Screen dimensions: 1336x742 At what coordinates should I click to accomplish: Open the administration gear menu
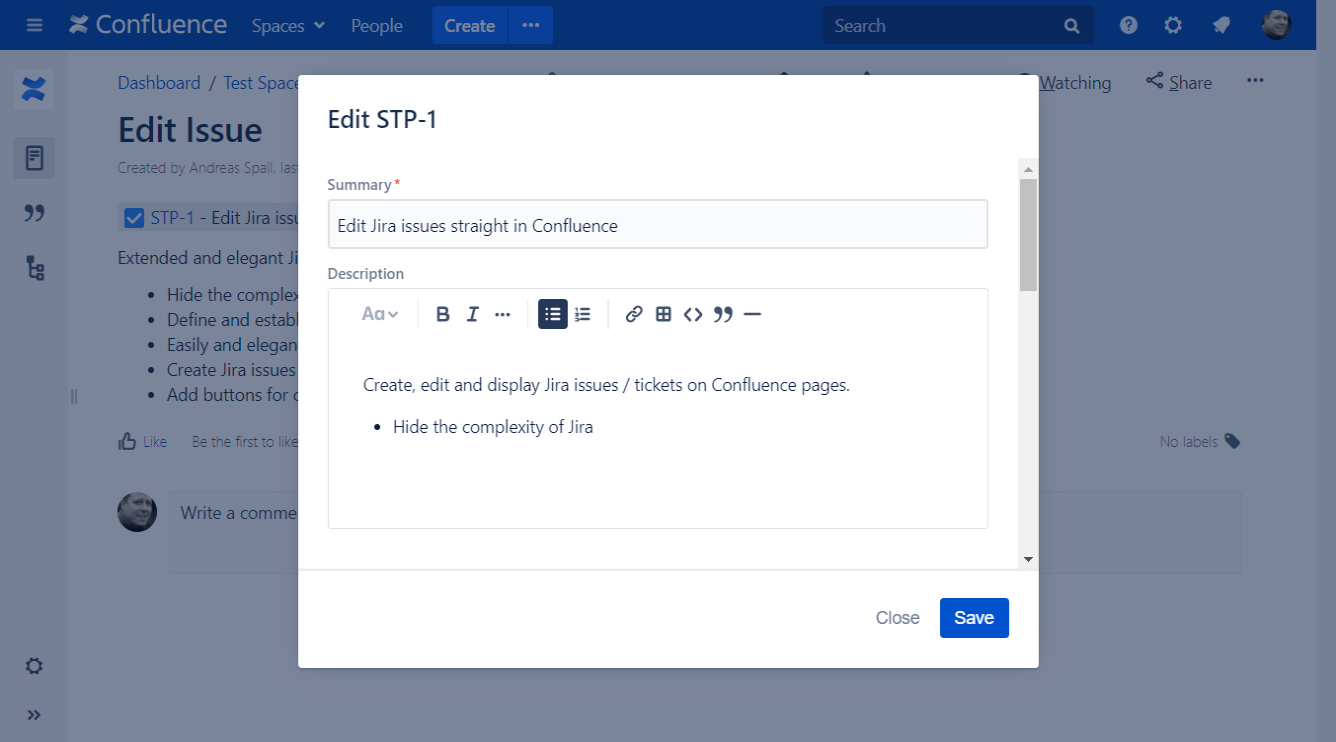(1174, 26)
